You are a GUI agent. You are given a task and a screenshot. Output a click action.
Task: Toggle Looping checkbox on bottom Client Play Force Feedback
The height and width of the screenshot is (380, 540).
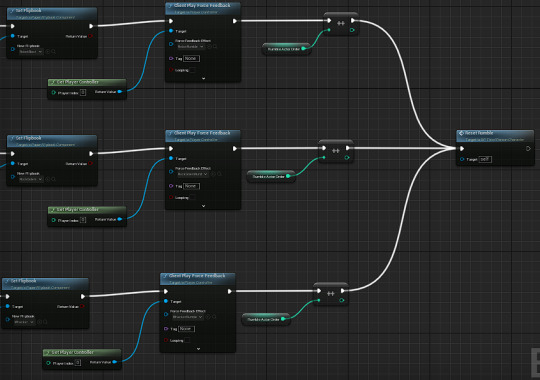[x=187, y=340]
